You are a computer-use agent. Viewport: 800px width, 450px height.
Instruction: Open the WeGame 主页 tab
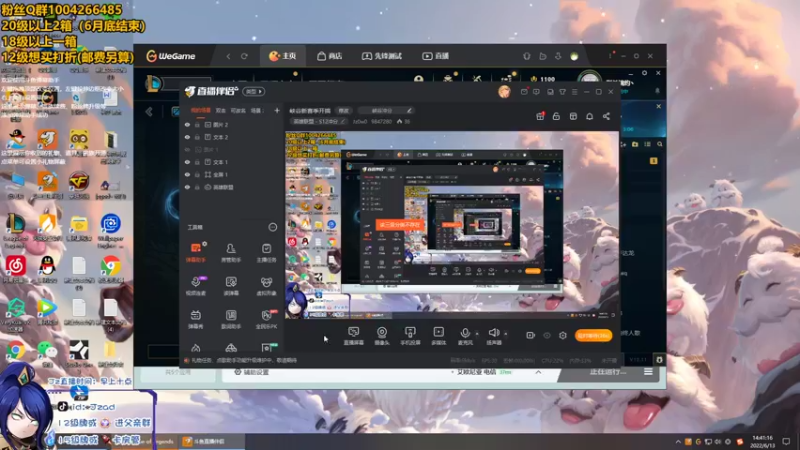click(x=283, y=56)
